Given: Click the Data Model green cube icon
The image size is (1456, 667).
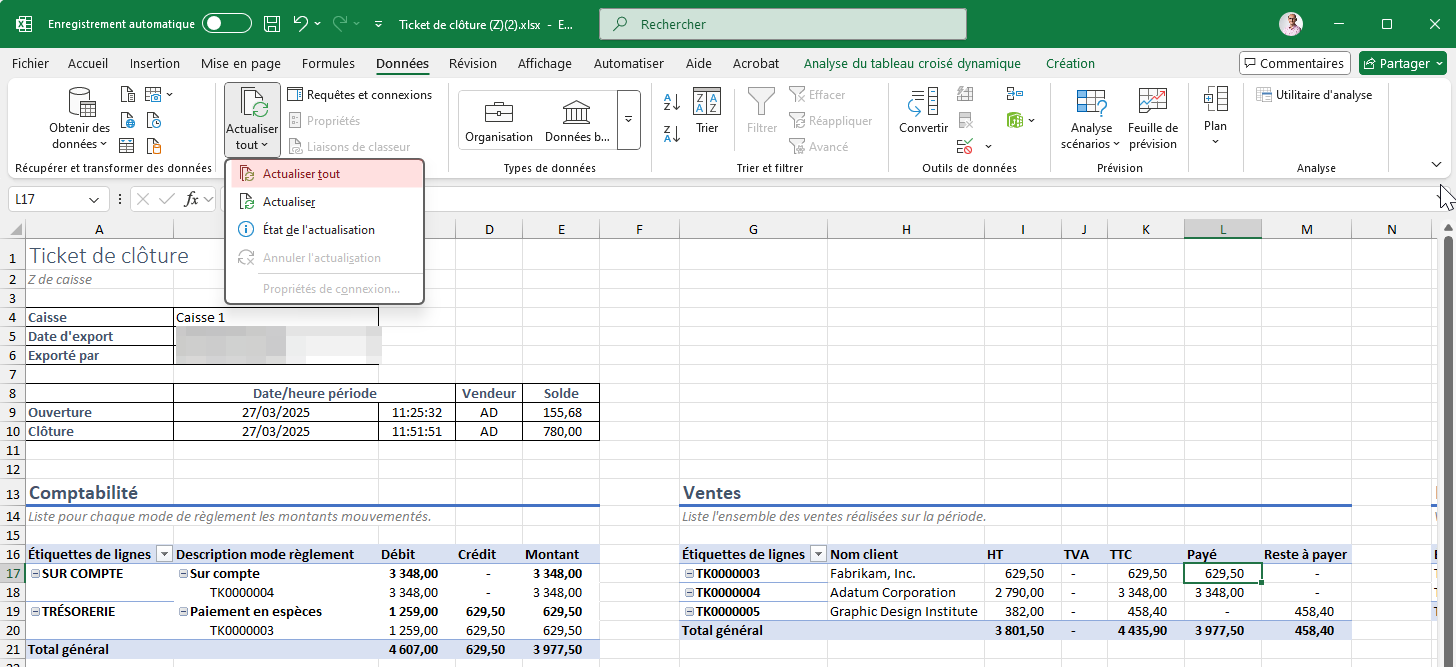Looking at the screenshot, I should tap(1015, 121).
